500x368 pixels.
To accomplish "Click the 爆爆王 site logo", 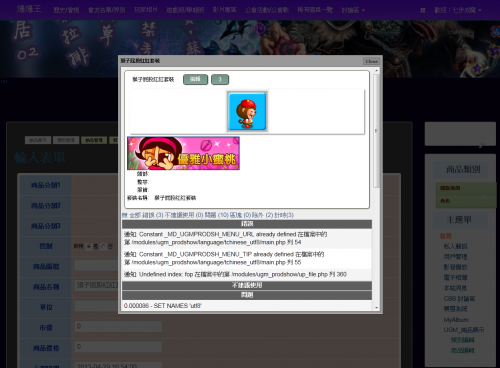I will [x=29, y=9].
